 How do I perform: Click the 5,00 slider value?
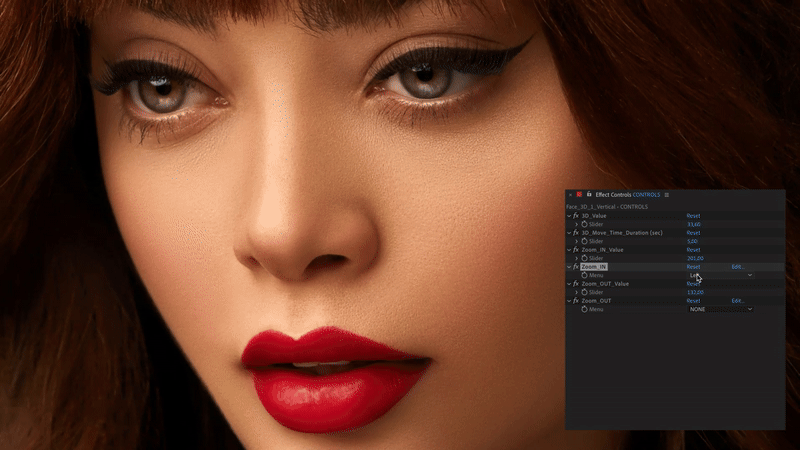[692, 241]
